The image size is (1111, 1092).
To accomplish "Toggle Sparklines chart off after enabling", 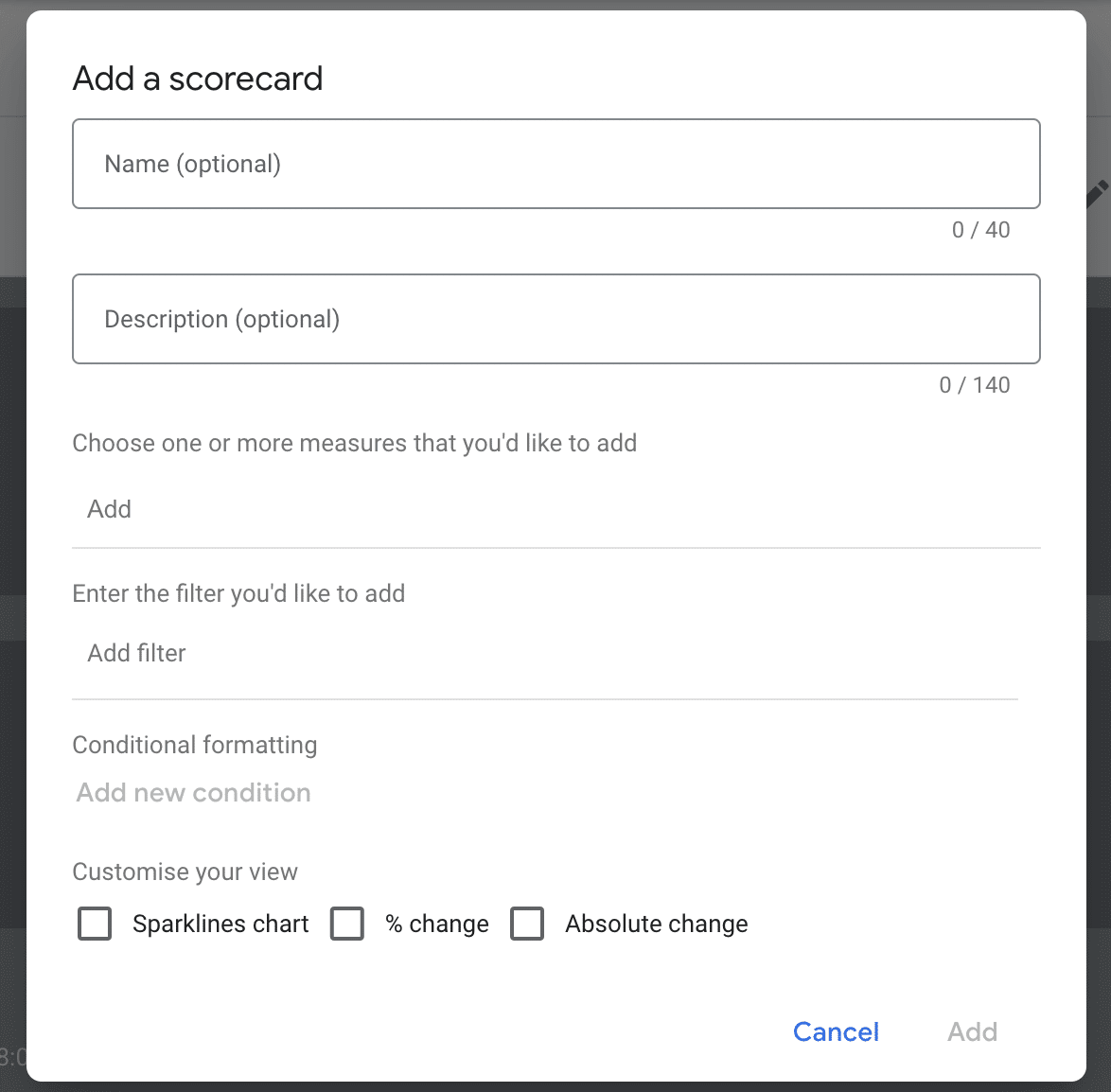I will click(x=94, y=924).
